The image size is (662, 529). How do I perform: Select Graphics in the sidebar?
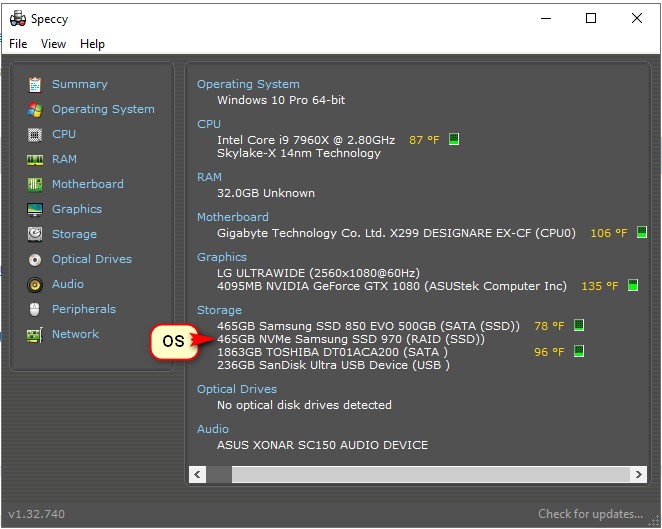(x=77, y=209)
